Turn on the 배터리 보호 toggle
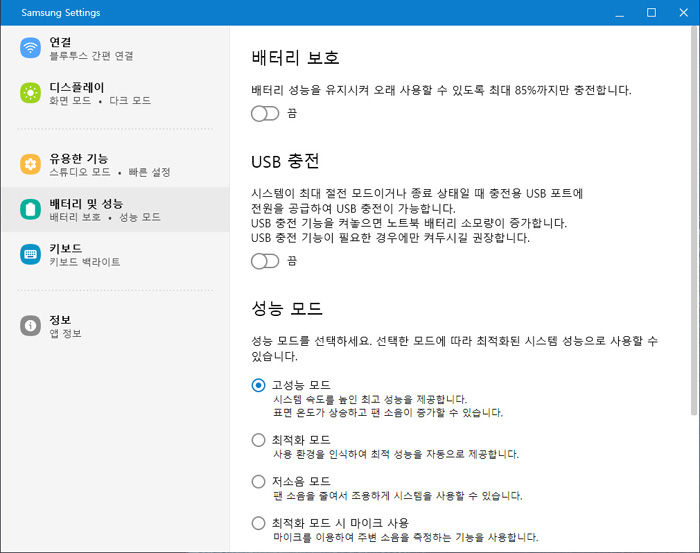This screenshot has height=553, width=700. tap(265, 113)
